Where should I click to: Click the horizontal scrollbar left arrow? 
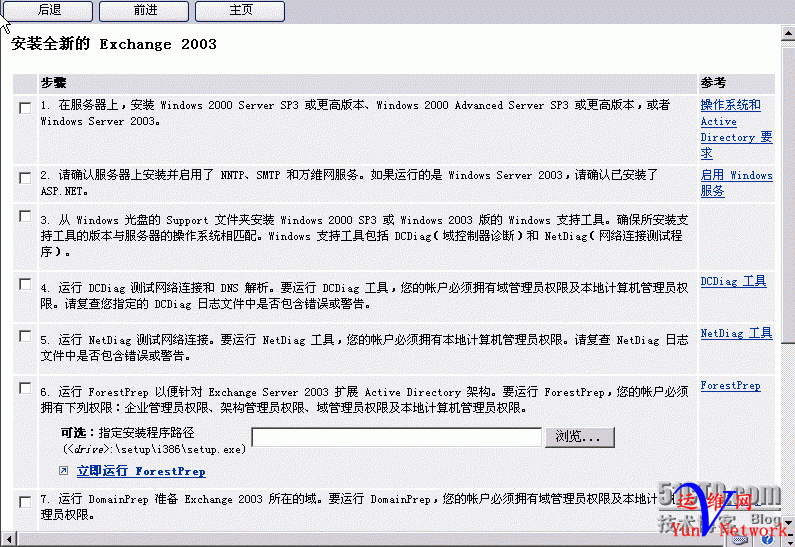[x=8, y=538]
